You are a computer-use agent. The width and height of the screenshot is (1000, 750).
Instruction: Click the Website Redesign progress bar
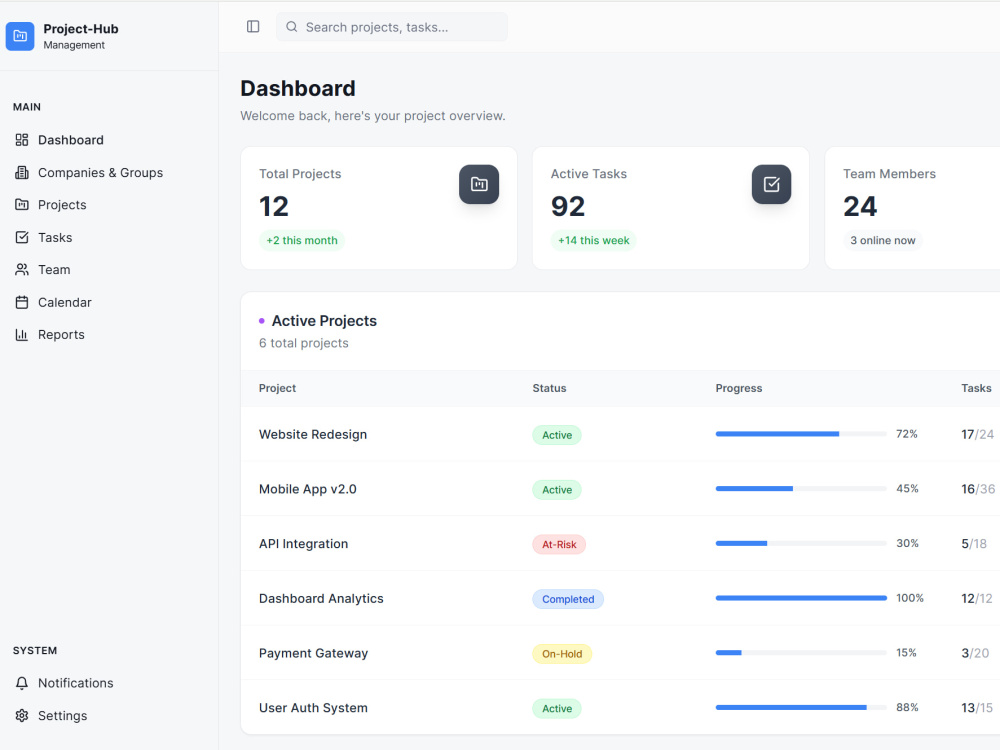pyautogui.click(x=801, y=434)
